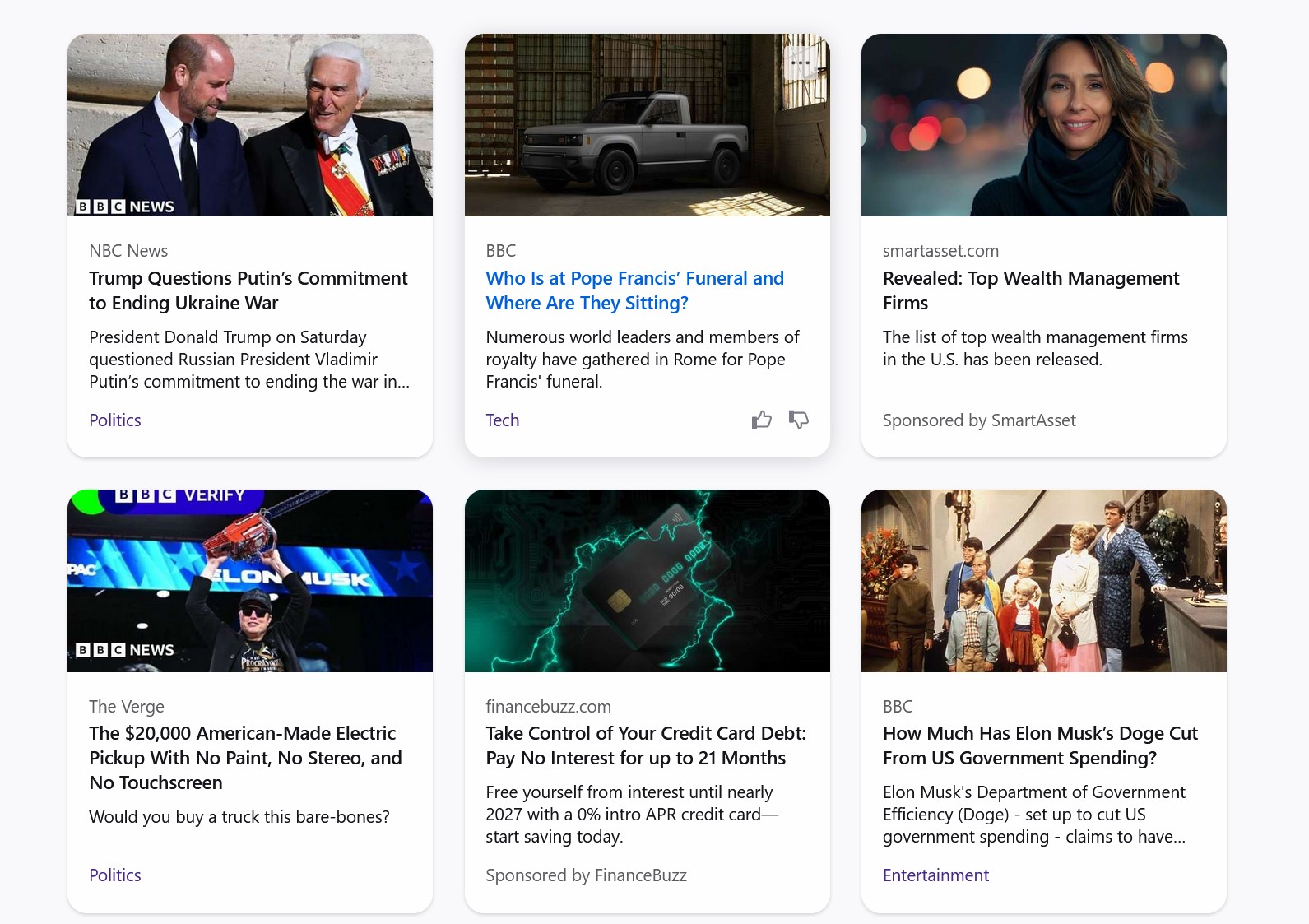Click summary 'Numerous world leaders and members of royalty'
The height and width of the screenshot is (924, 1309).
(x=643, y=360)
